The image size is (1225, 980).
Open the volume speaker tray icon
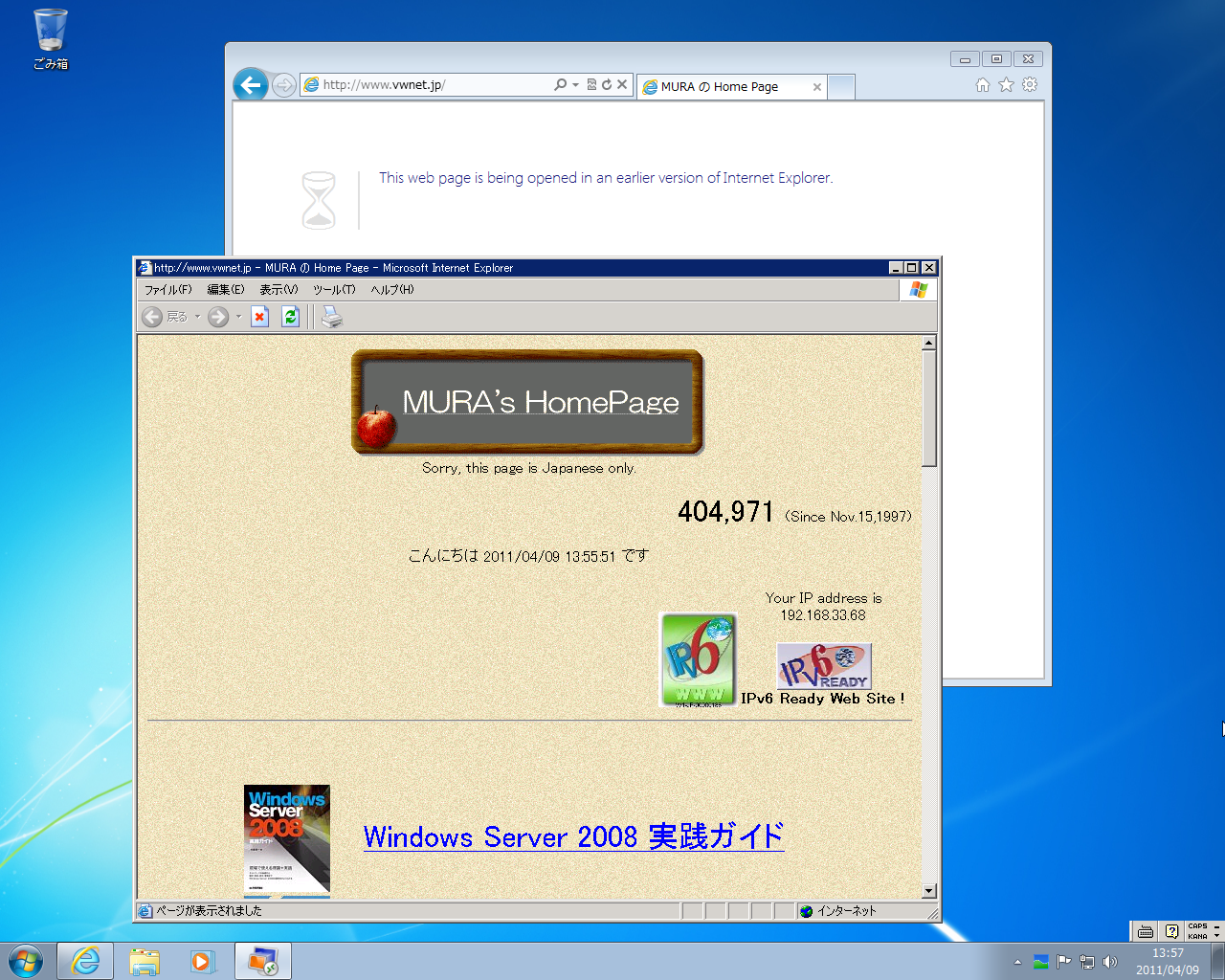tap(1109, 962)
